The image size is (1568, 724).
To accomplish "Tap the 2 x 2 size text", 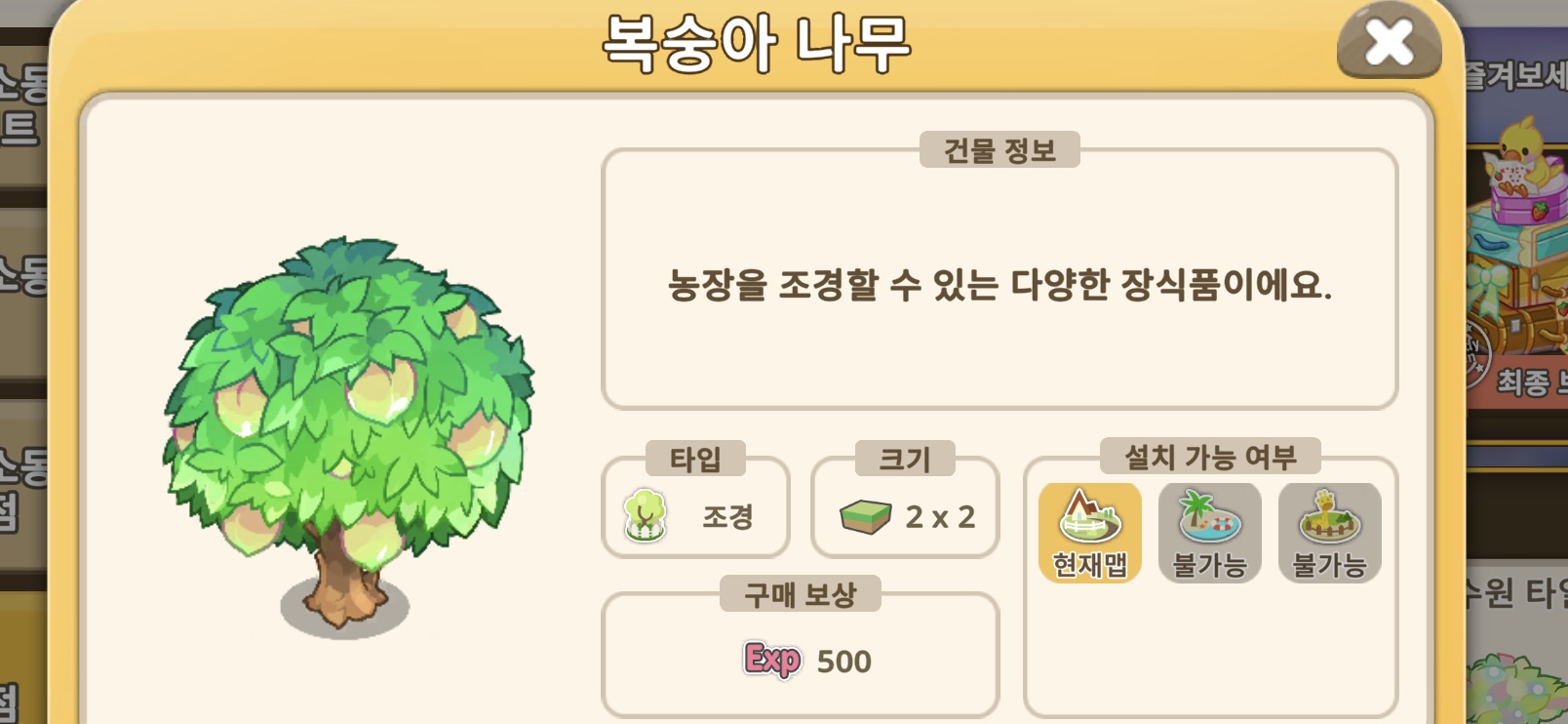I will coord(940,517).
